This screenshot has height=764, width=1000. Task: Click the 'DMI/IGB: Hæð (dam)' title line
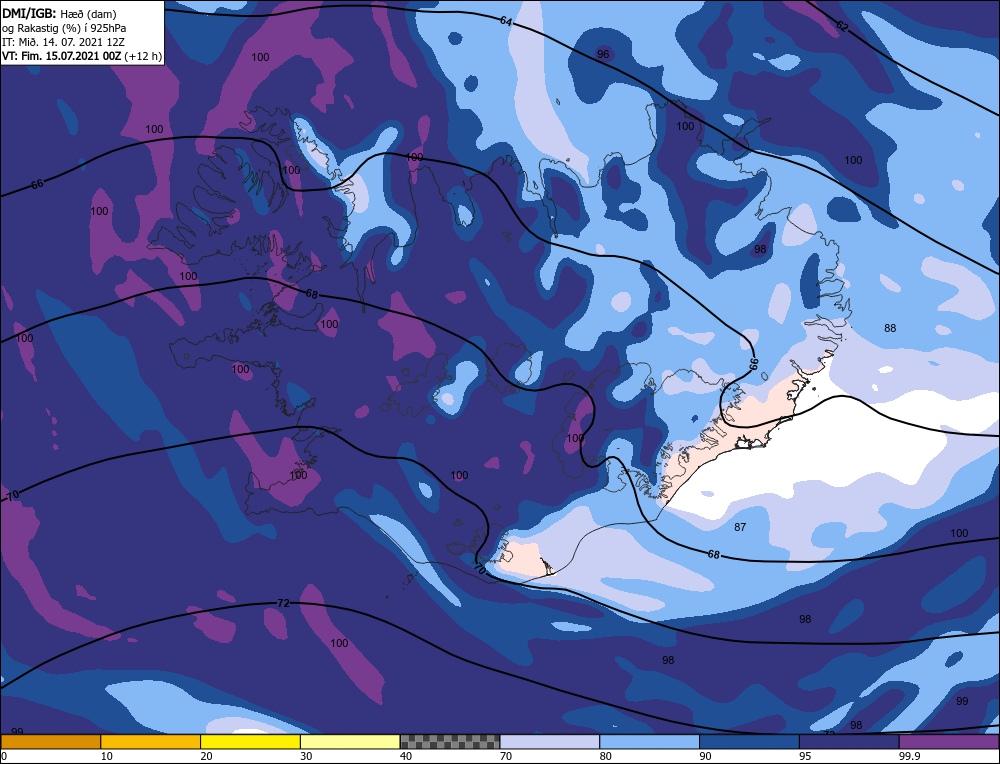(59, 14)
